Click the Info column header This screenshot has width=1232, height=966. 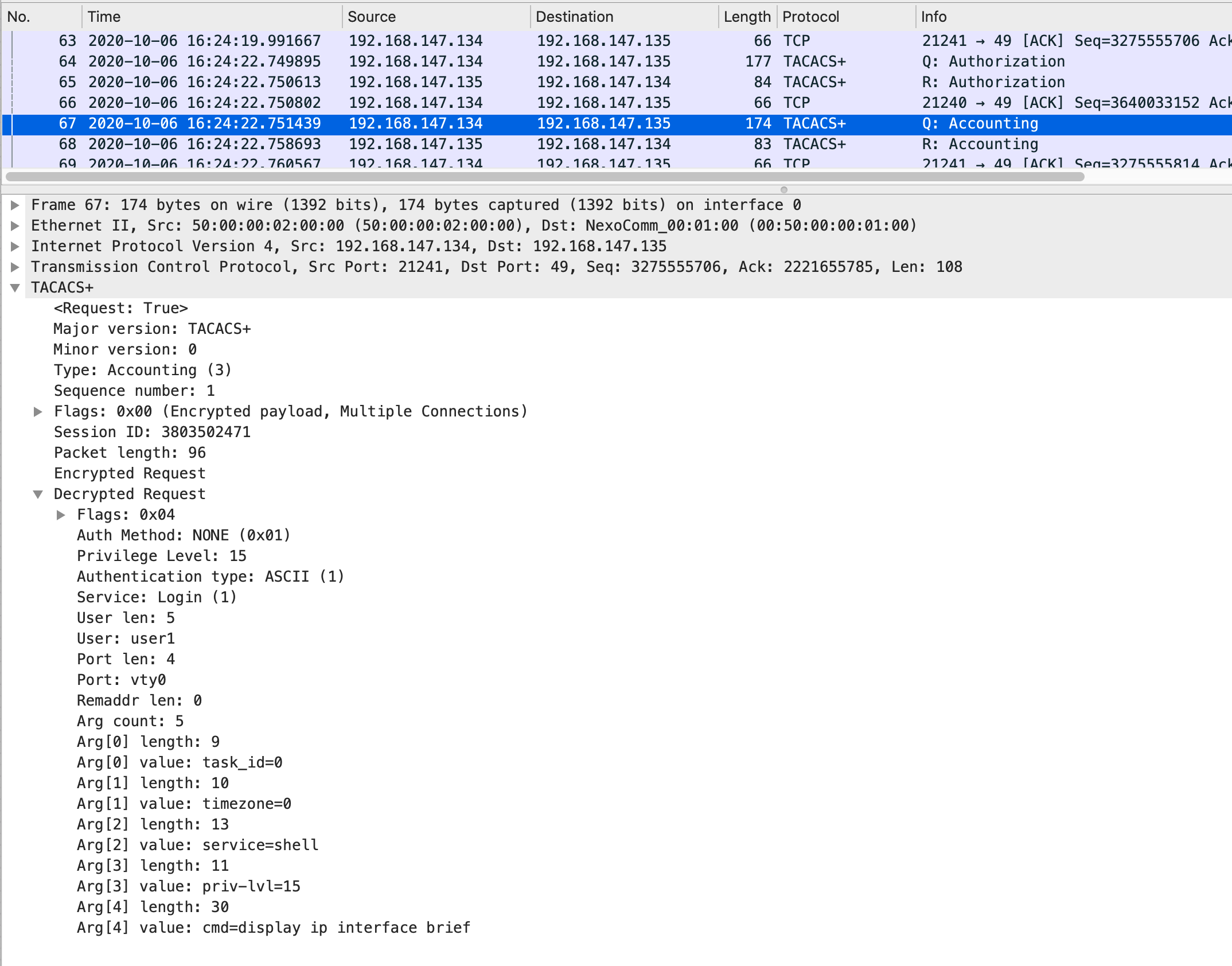click(934, 17)
